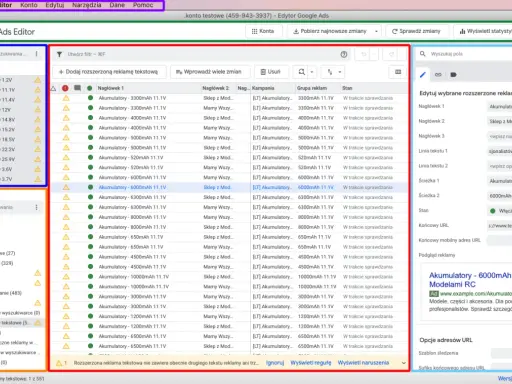
Task: Switch to the label tag tab
Action: [x=453, y=75]
